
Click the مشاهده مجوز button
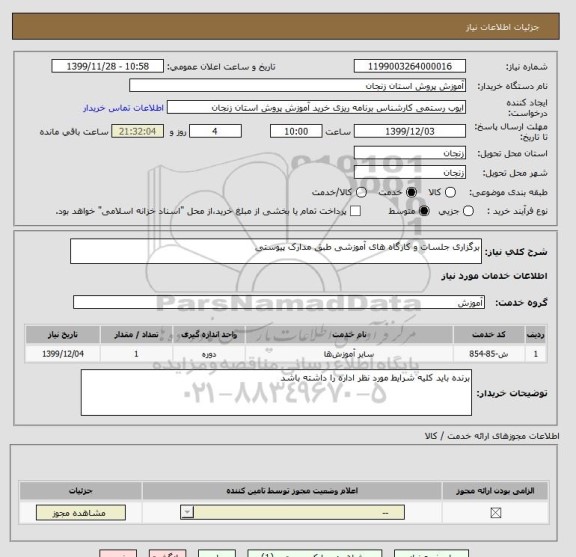[81, 513]
